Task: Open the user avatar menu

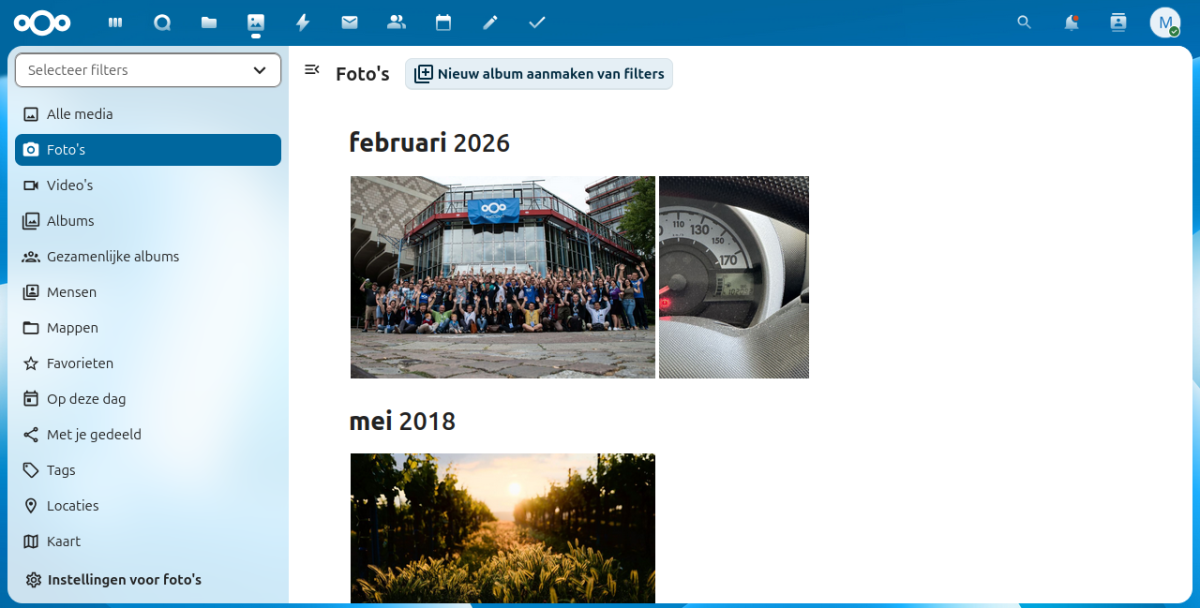Action: (x=1164, y=22)
